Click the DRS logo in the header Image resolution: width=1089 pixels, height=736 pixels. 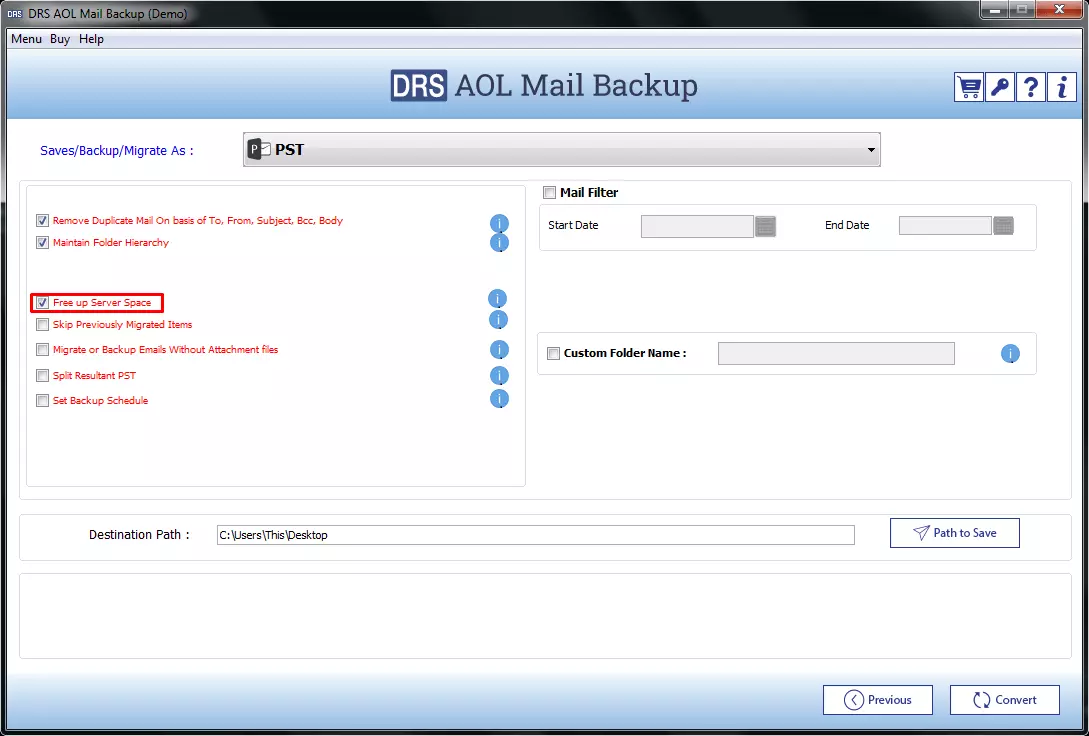point(418,85)
